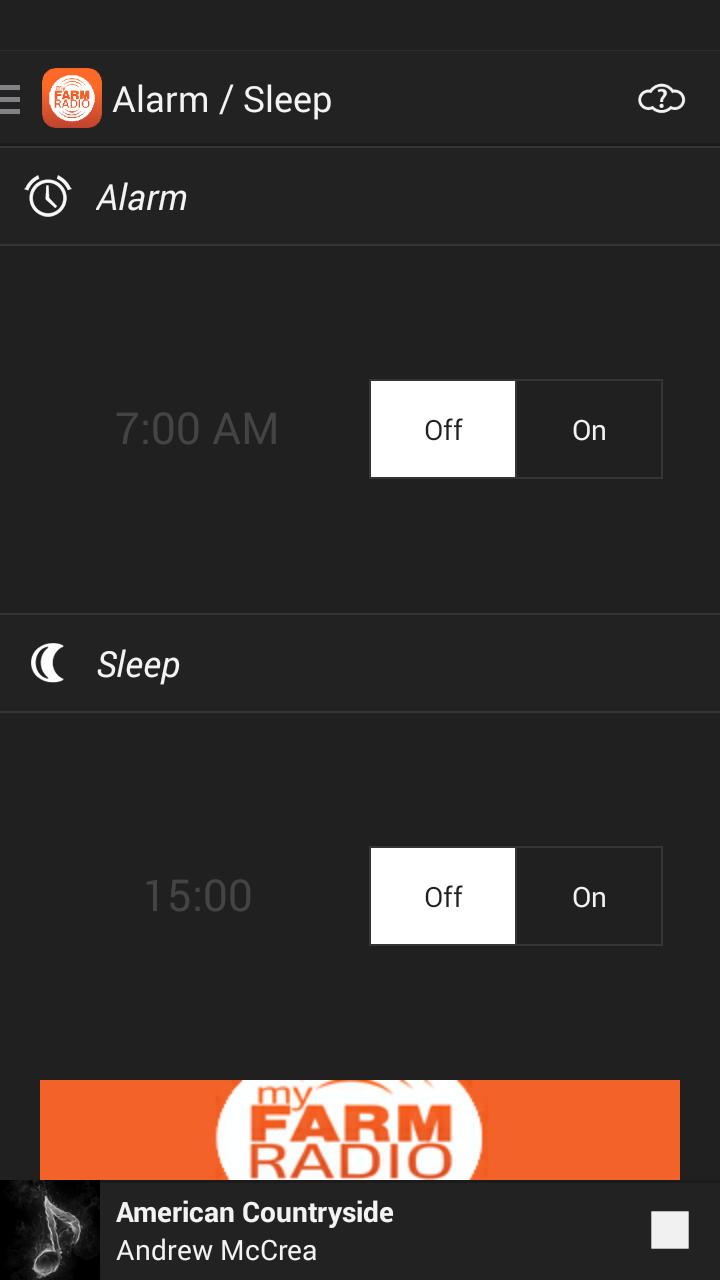Set the sleep timer to Off

pyautogui.click(x=443, y=896)
